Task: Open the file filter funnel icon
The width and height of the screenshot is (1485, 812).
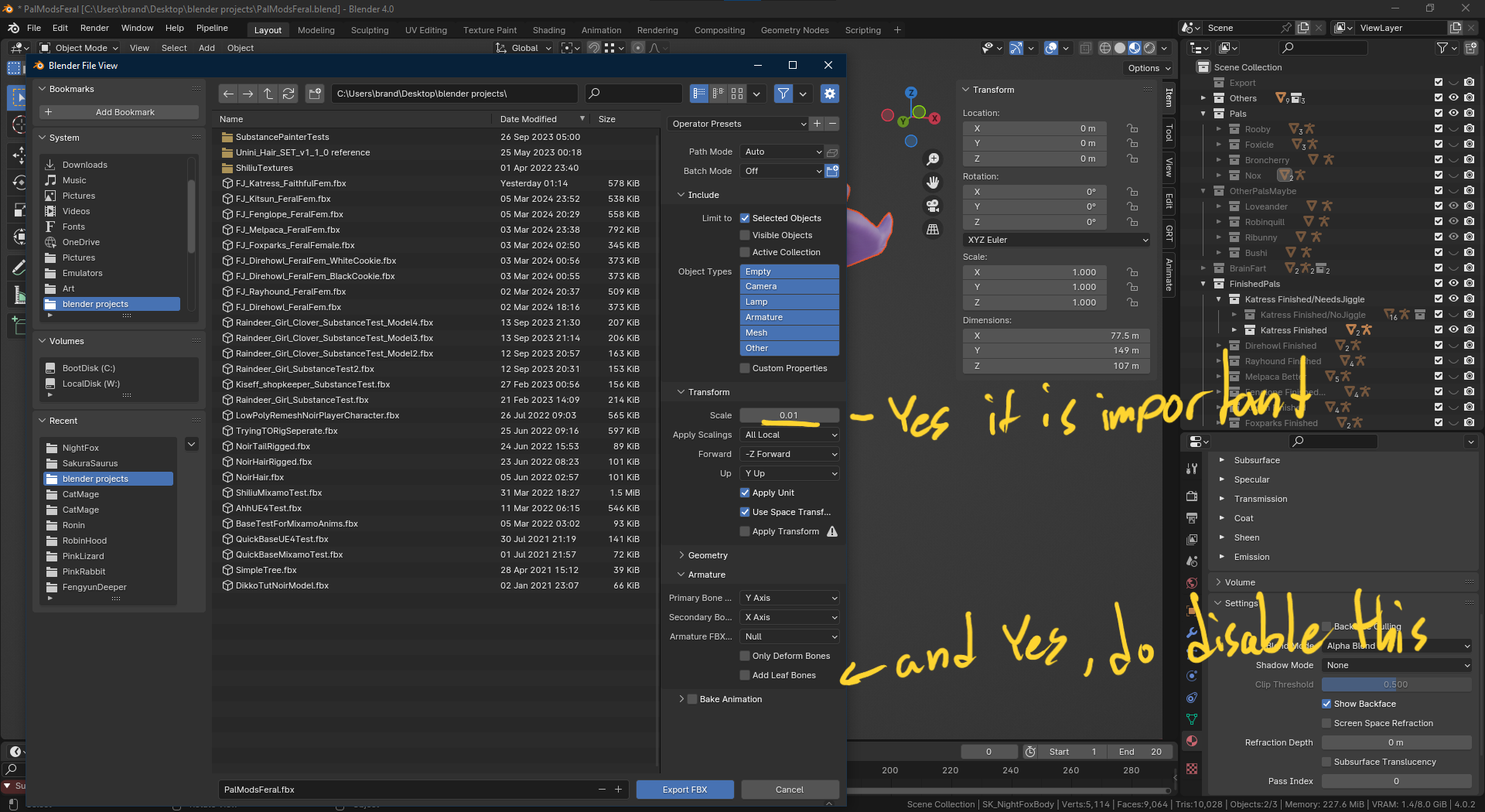Action: (x=783, y=94)
